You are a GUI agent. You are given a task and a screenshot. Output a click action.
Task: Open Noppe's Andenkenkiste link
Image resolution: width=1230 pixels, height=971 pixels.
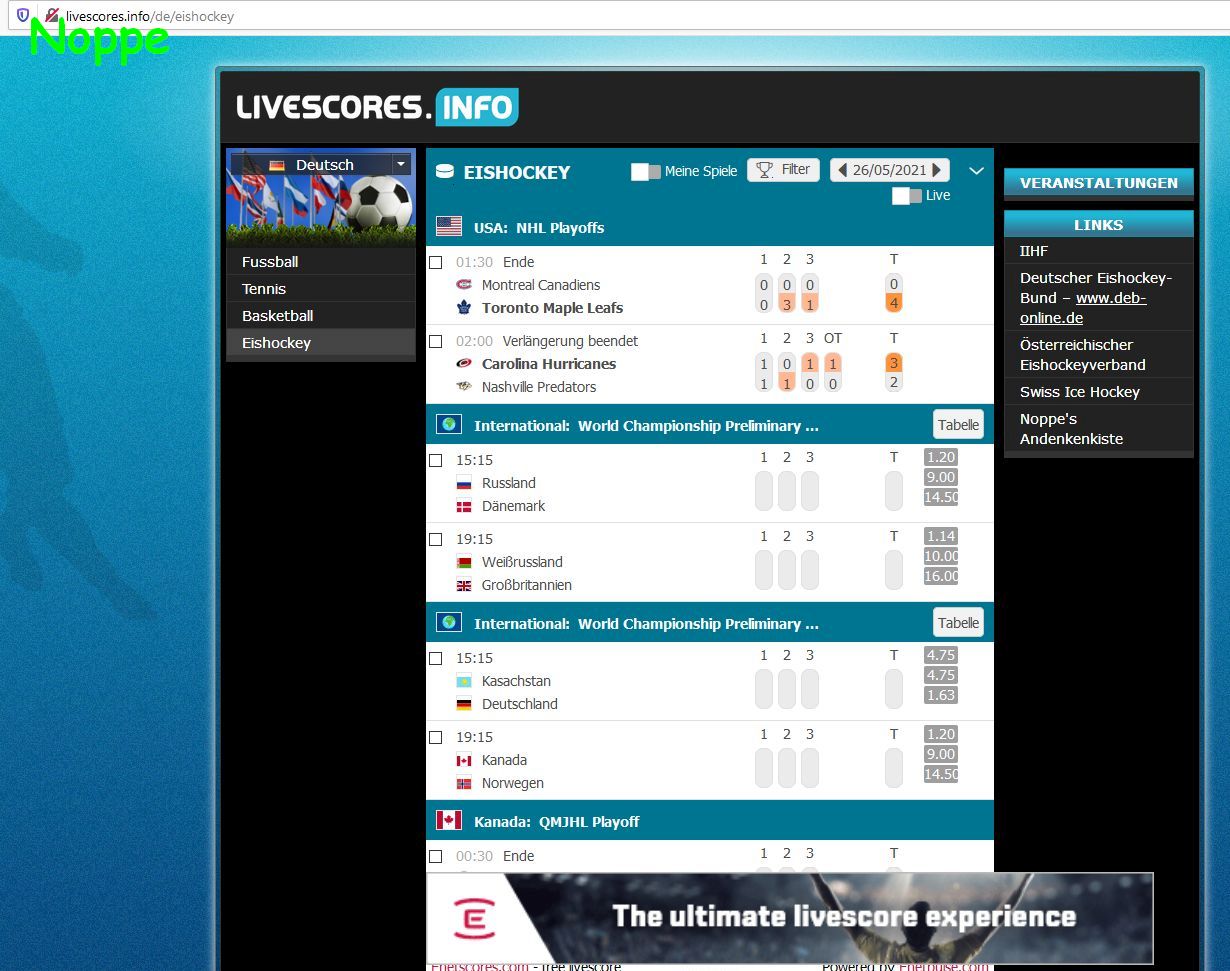coord(1071,429)
